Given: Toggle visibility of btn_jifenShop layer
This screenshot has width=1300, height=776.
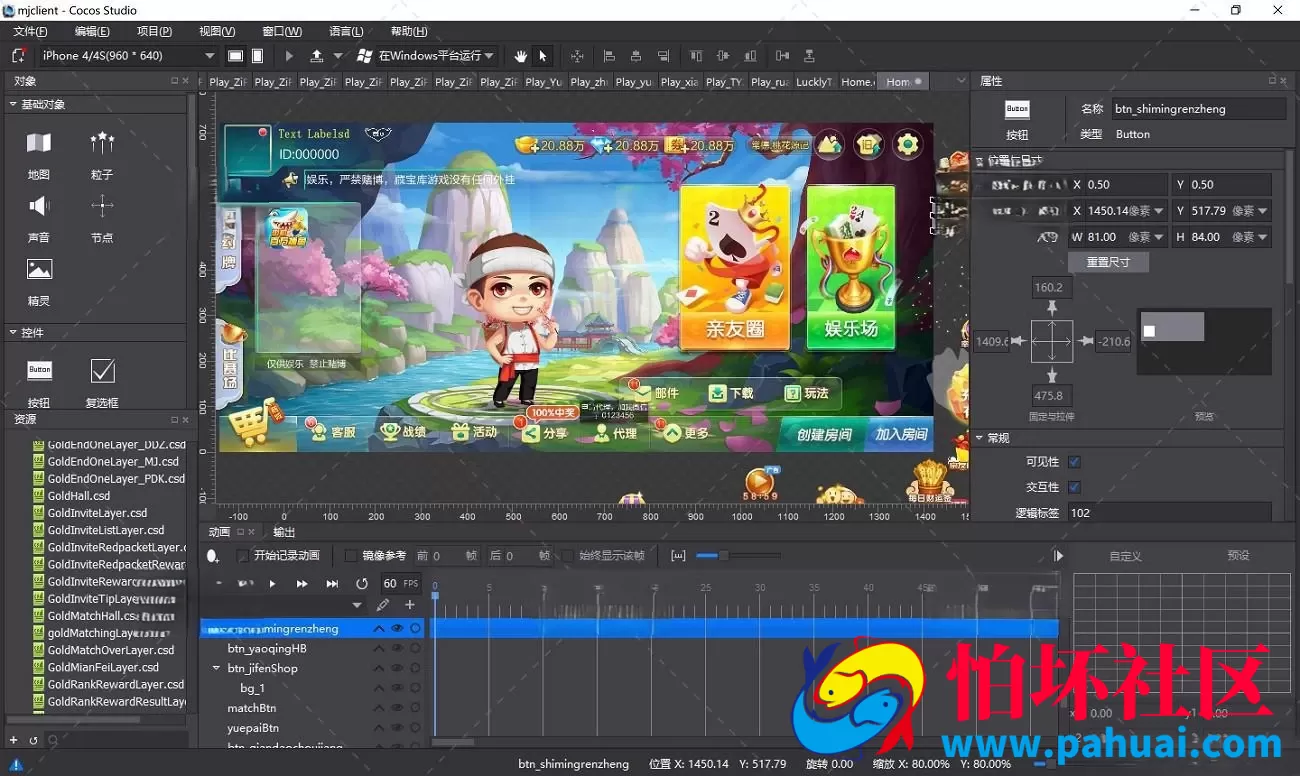Looking at the screenshot, I should point(397,668).
